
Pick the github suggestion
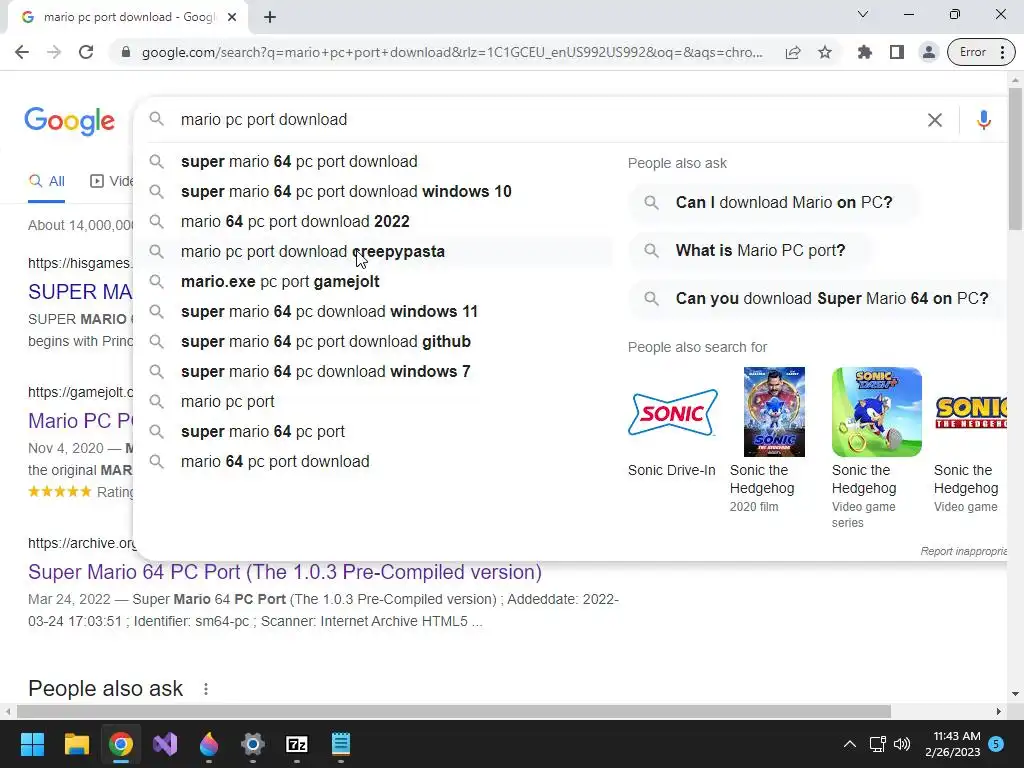374,342
